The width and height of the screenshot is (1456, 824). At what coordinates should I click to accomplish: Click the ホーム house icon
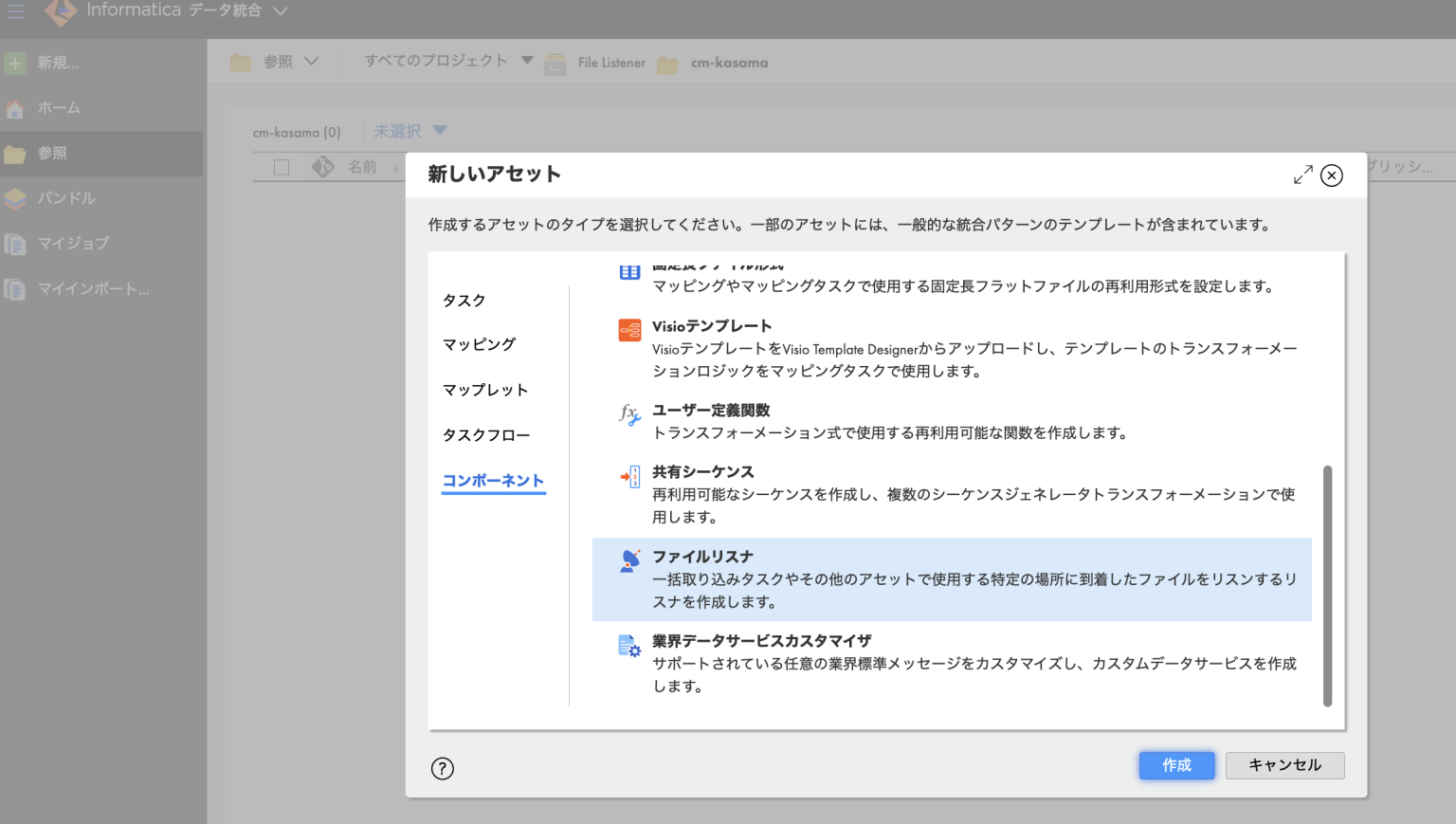[14, 108]
